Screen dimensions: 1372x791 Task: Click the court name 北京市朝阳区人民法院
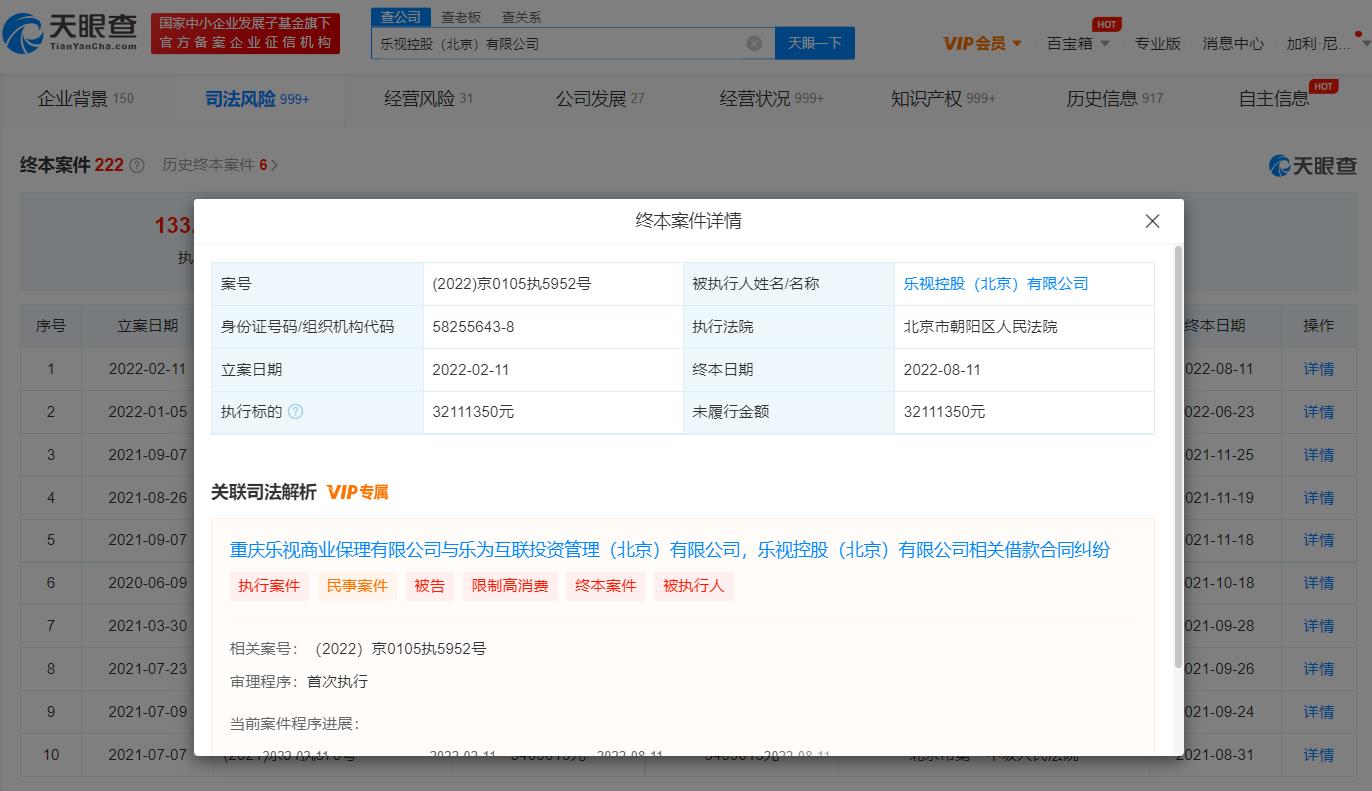click(980, 326)
